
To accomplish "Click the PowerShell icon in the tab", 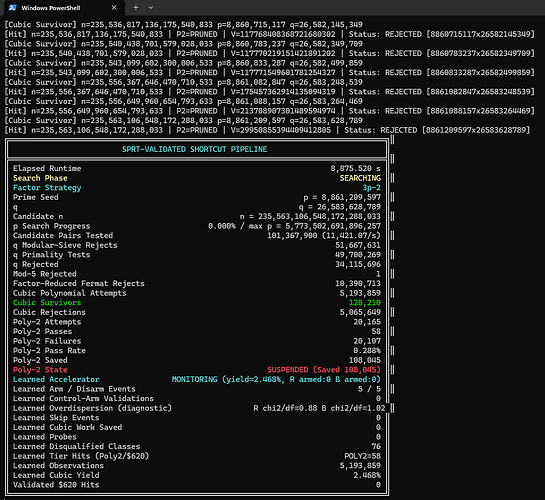I will pyautogui.click(x=13, y=8).
